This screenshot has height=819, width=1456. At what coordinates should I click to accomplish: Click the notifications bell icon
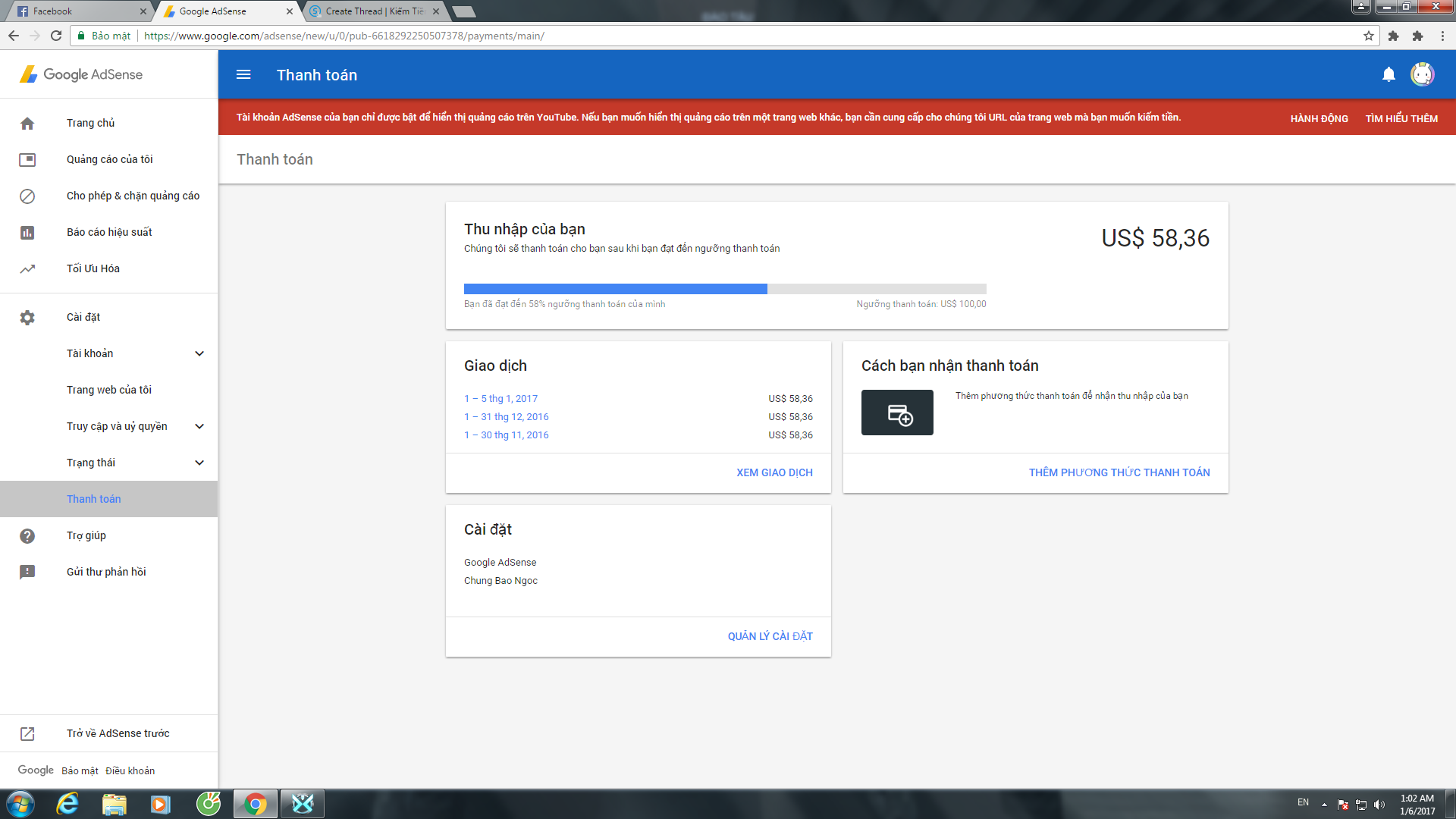pos(1389,74)
